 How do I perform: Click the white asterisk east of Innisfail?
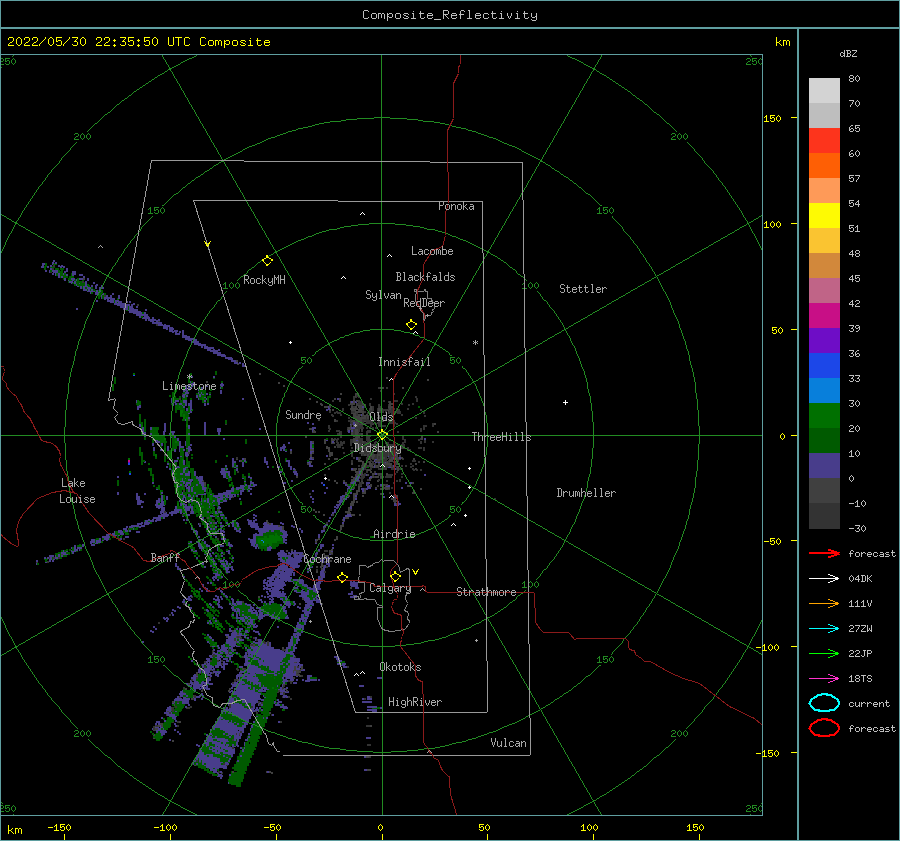point(475,343)
